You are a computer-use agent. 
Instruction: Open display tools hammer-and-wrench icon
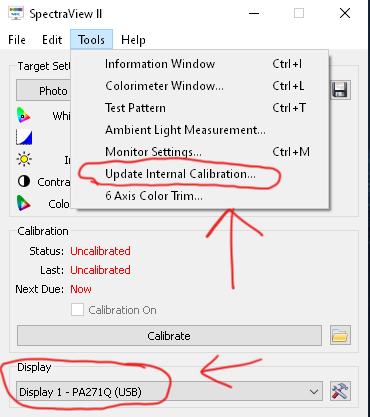340,391
